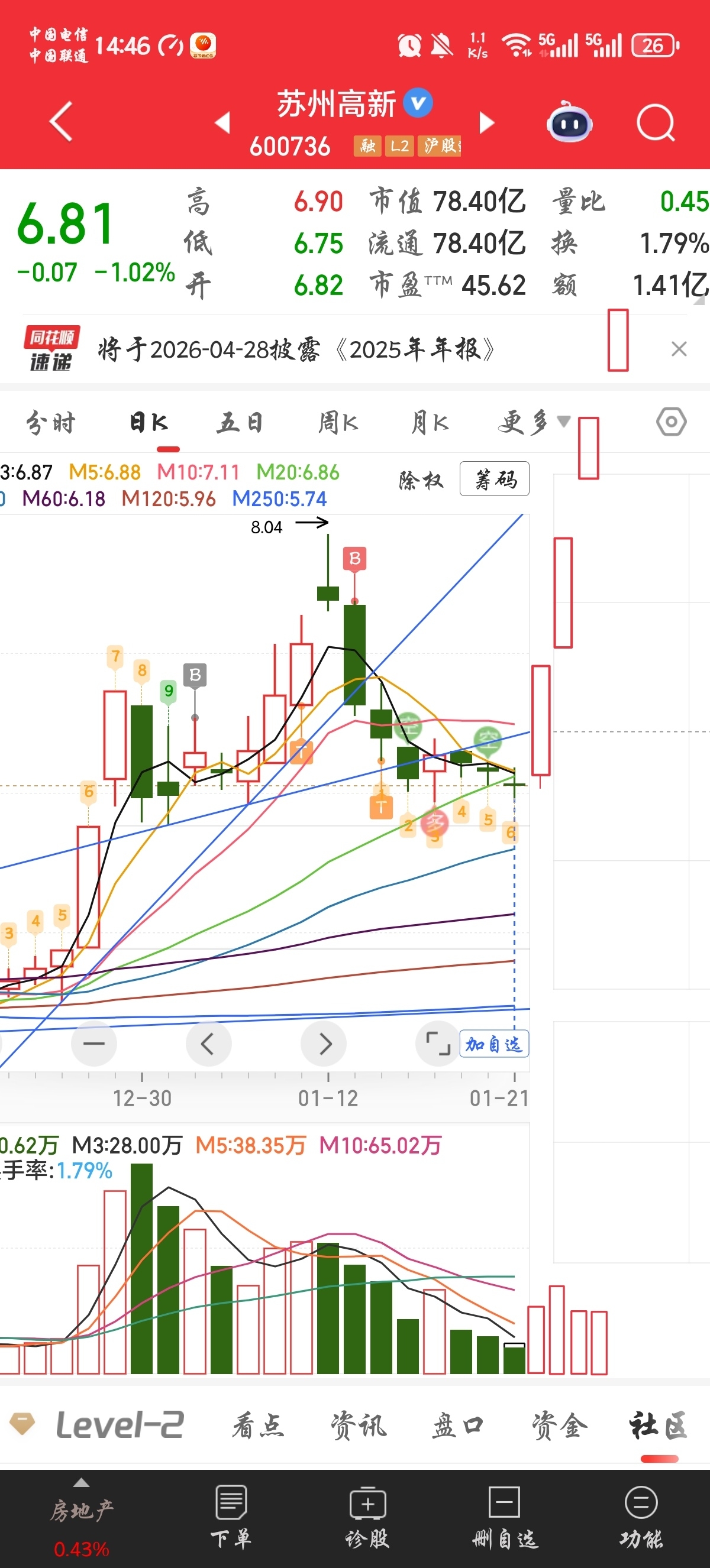This screenshot has height=1568, width=710.
Task: Tap the red 多 signal marker
Action: [434, 823]
